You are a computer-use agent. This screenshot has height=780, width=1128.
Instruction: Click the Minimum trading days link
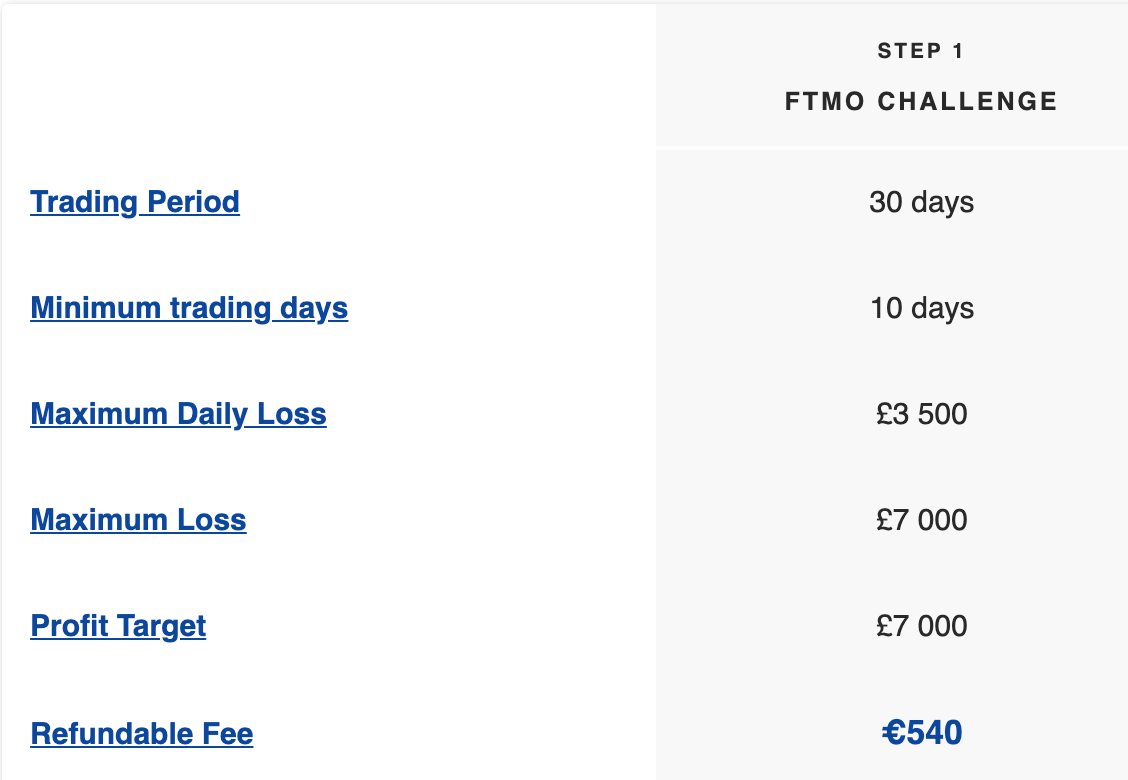(x=189, y=308)
